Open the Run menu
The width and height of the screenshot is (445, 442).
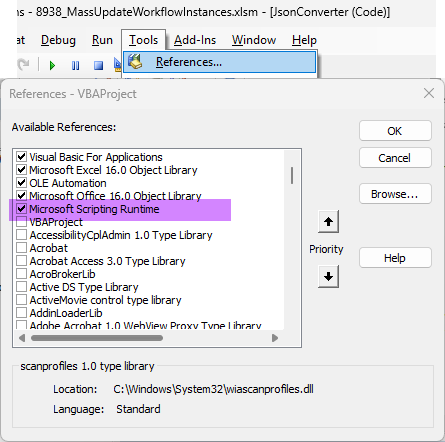pyautogui.click(x=102, y=40)
